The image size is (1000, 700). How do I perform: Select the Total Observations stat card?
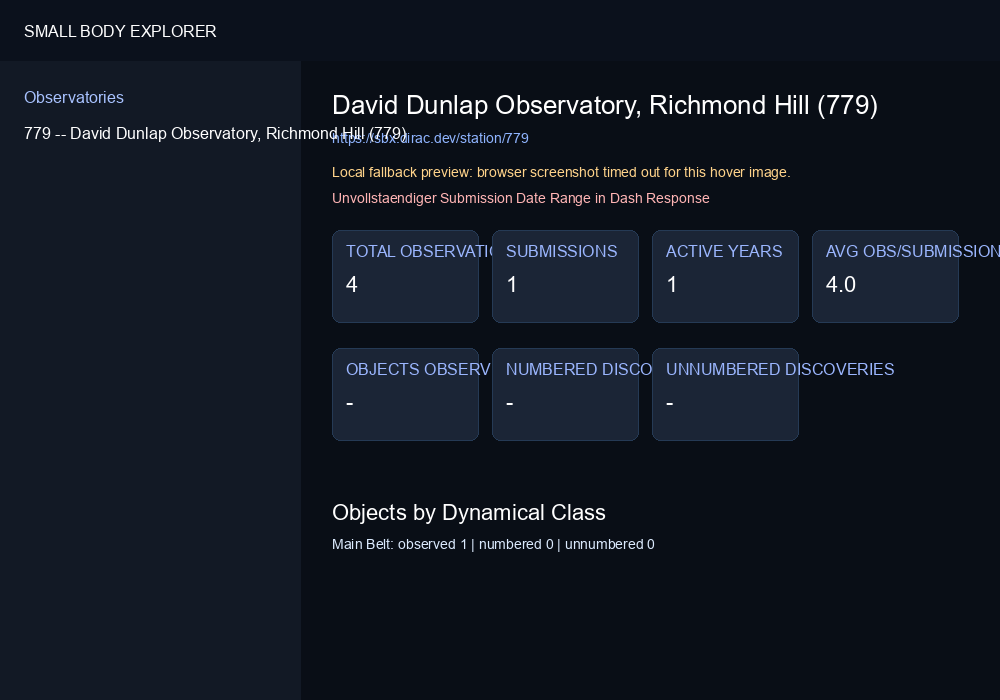coord(406,277)
